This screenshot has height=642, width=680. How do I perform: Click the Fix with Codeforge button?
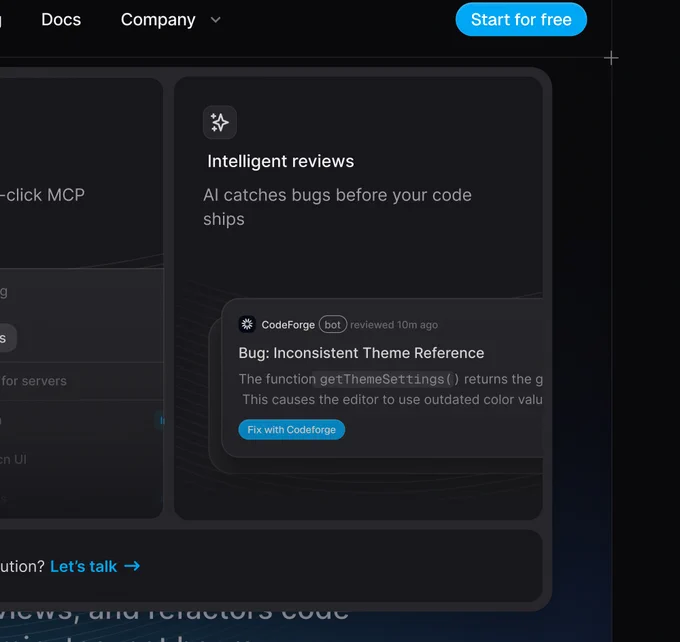(x=291, y=429)
